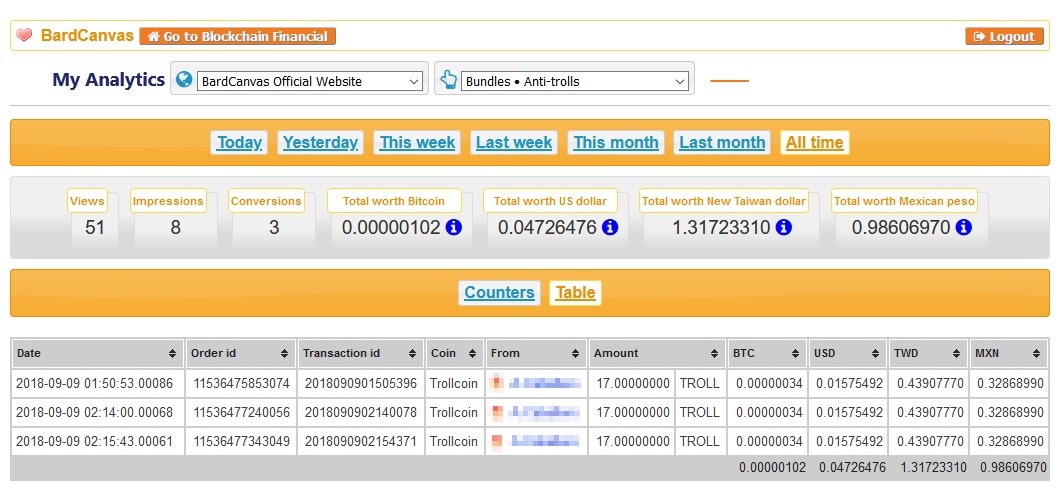Open the BardCanvas Official Website dropdown

(x=310, y=81)
